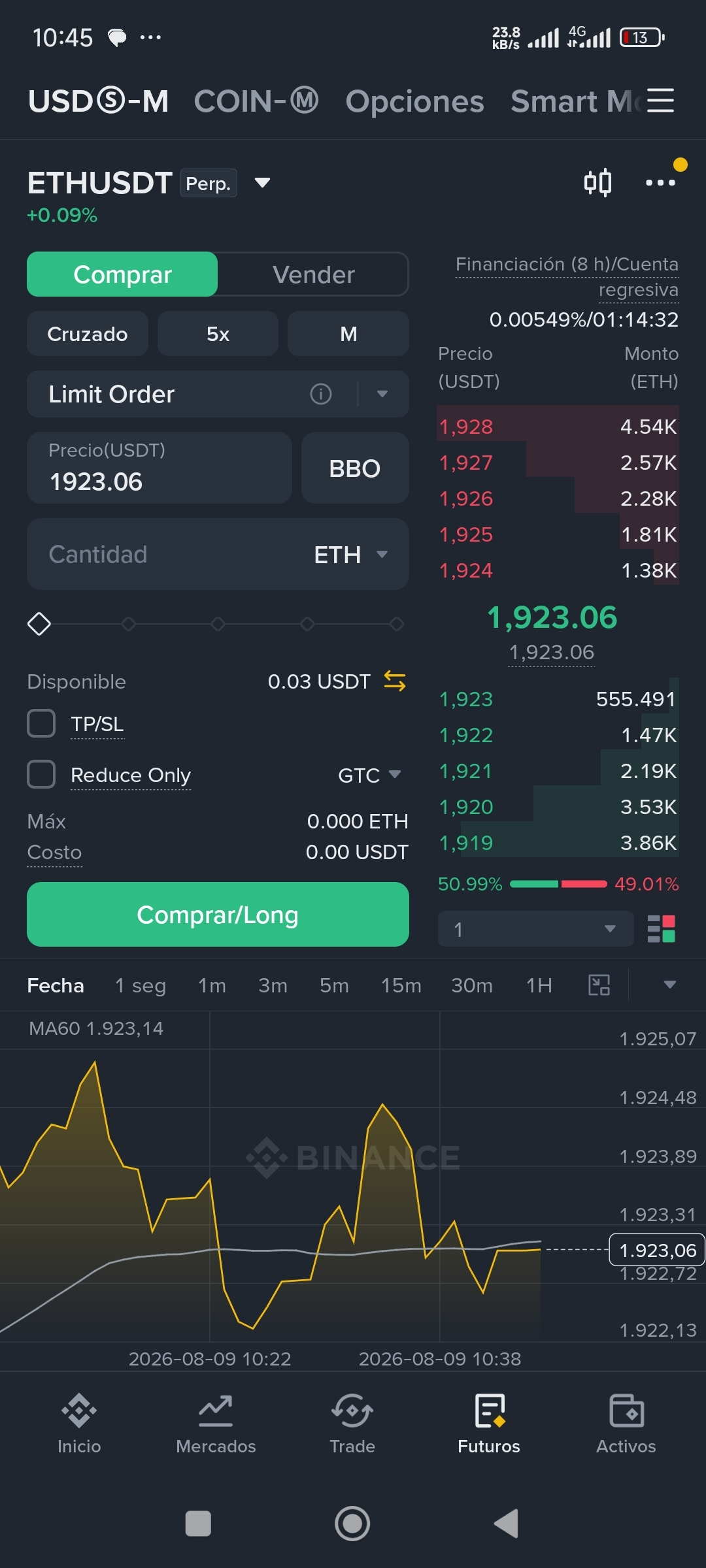The width and height of the screenshot is (706, 1568).
Task: Tap the chat notification icon in status bar
Action: pos(117,38)
